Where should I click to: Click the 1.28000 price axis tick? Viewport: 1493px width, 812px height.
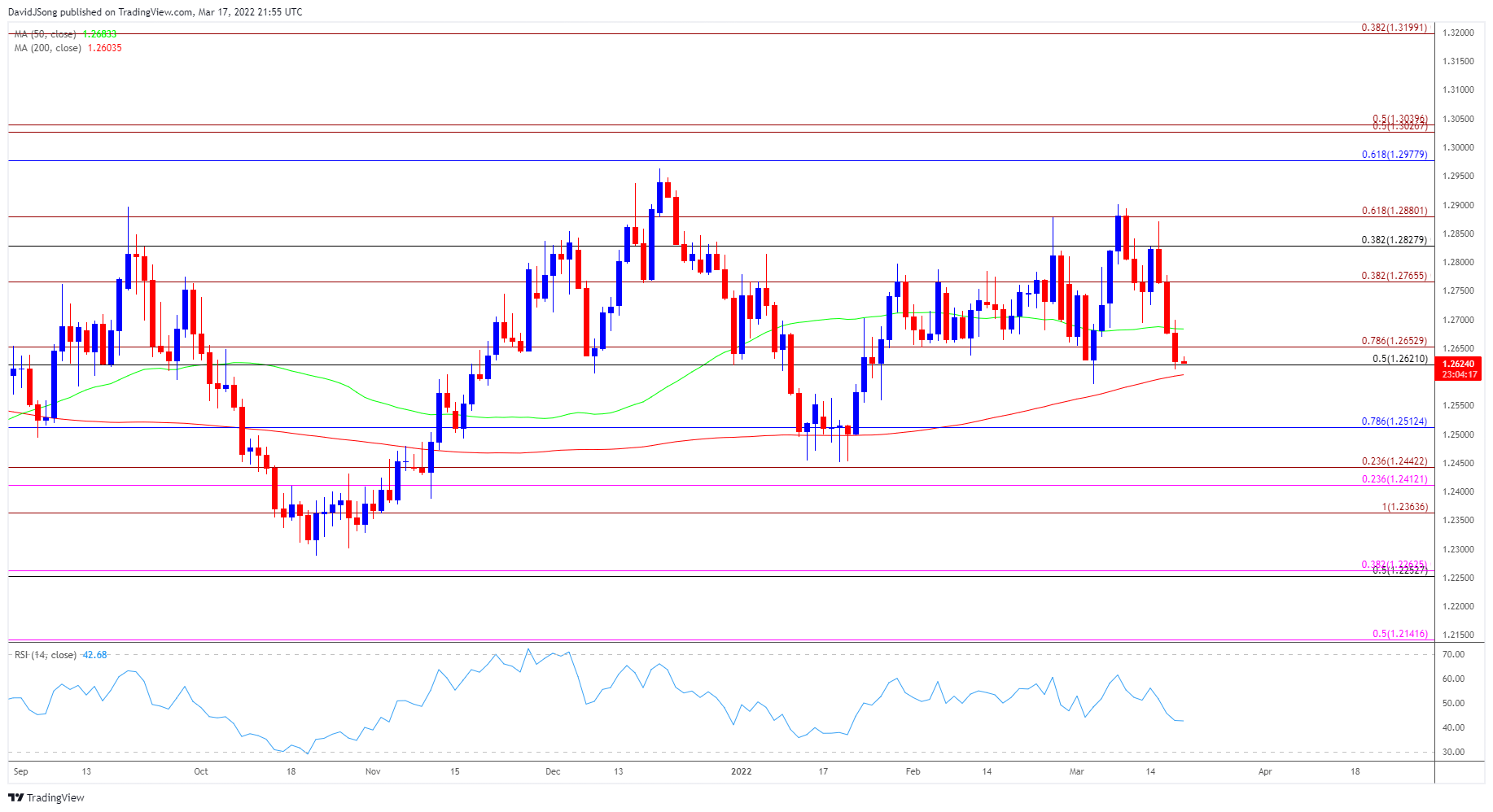[1458, 262]
